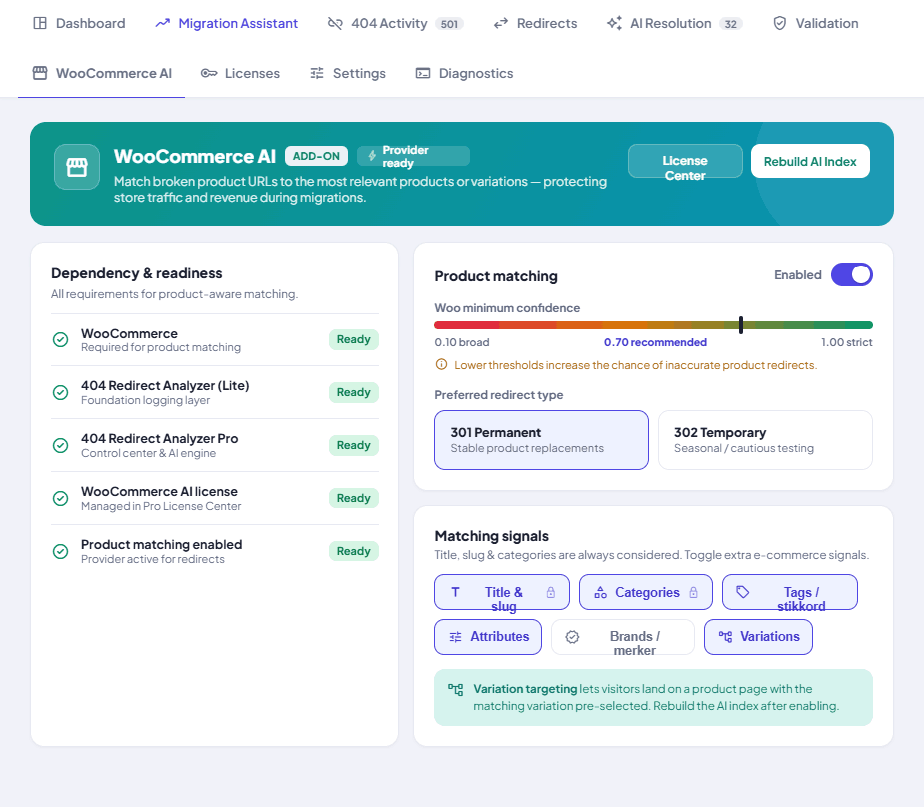Click the lock icon on Categories chip
The width and height of the screenshot is (924, 807).
click(694, 592)
